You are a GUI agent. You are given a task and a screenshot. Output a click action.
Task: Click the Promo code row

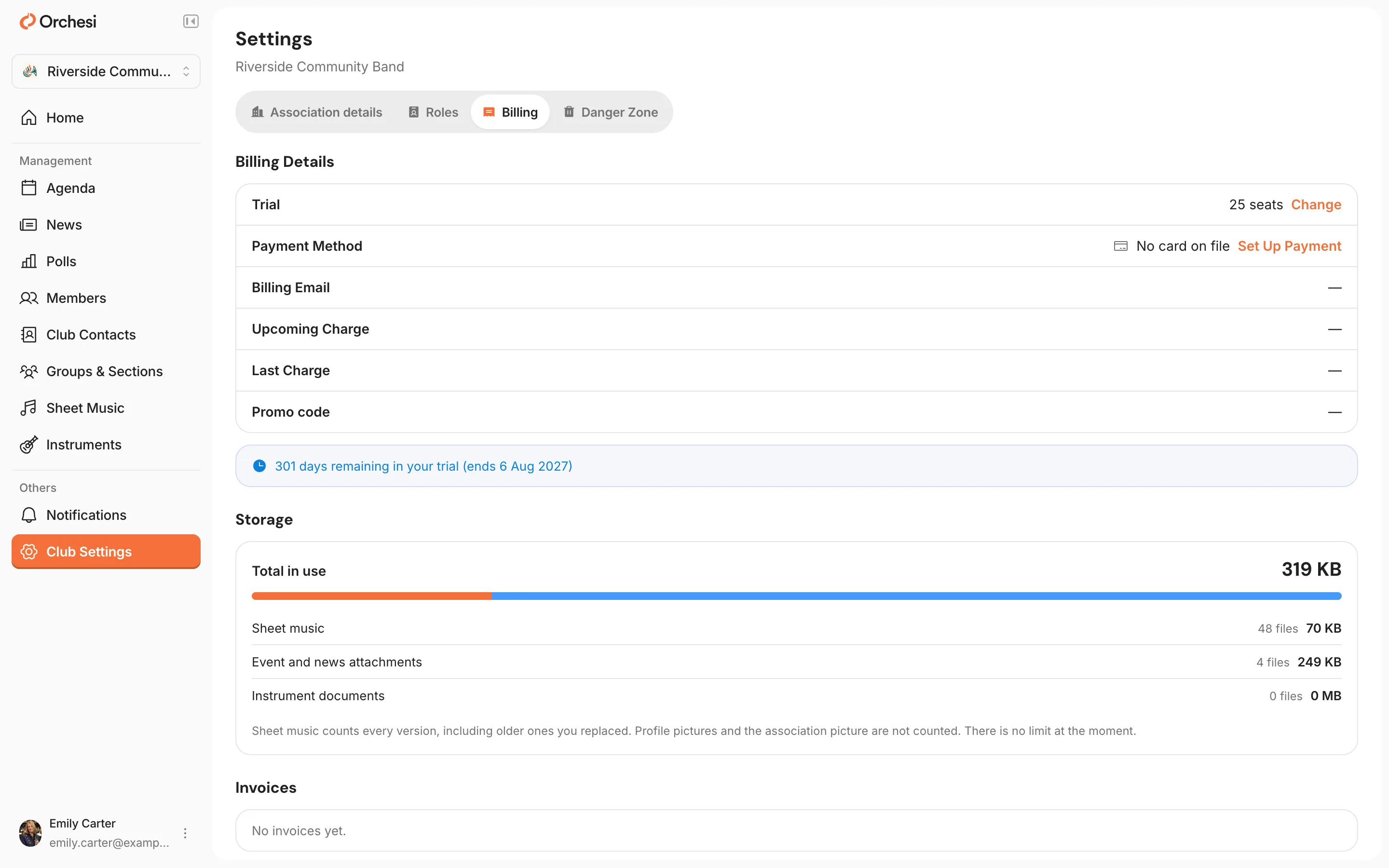tap(797, 412)
